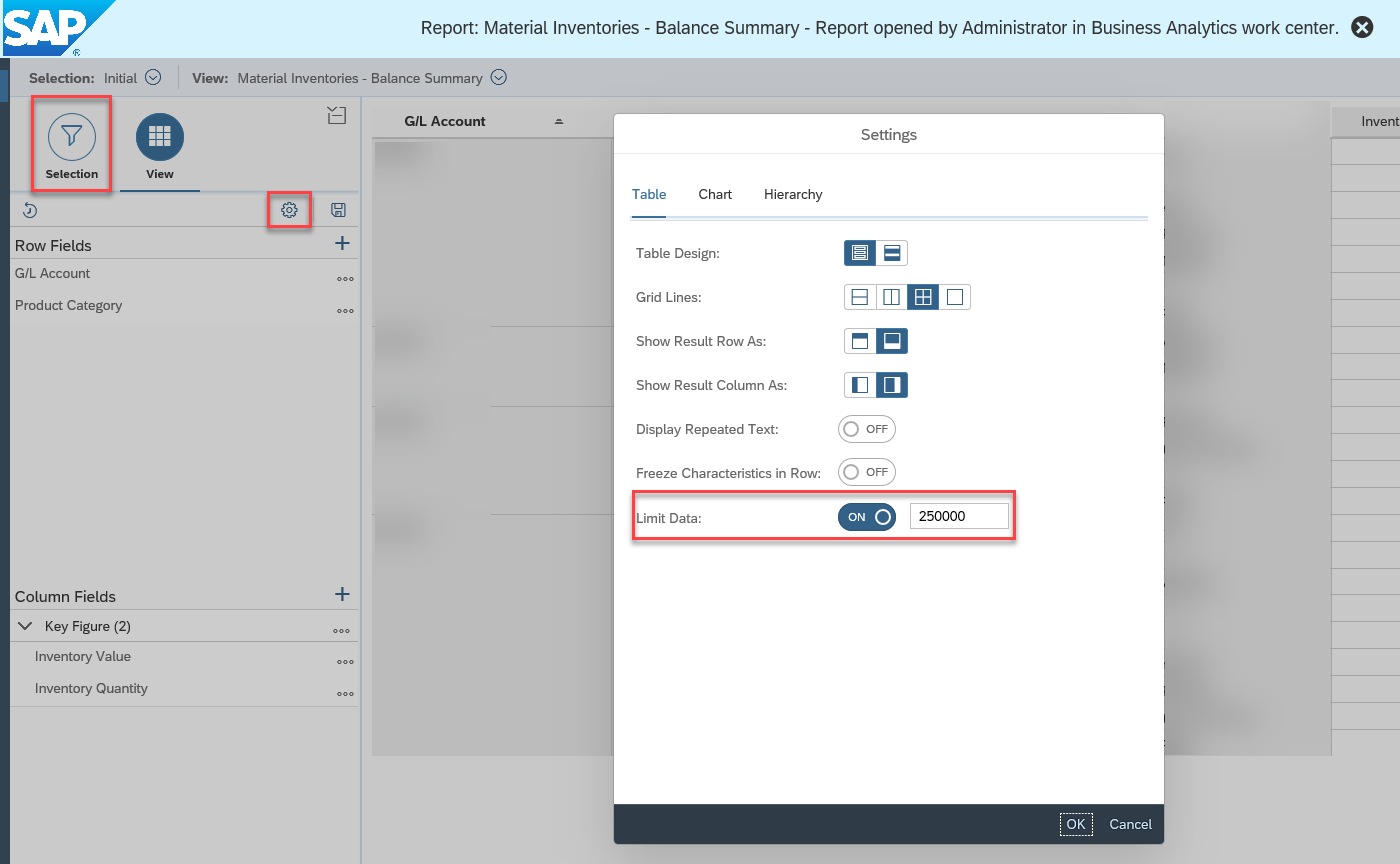Viewport: 1400px width, 864px height.
Task: Open options for Key Figure (2)
Action: [x=341, y=631]
